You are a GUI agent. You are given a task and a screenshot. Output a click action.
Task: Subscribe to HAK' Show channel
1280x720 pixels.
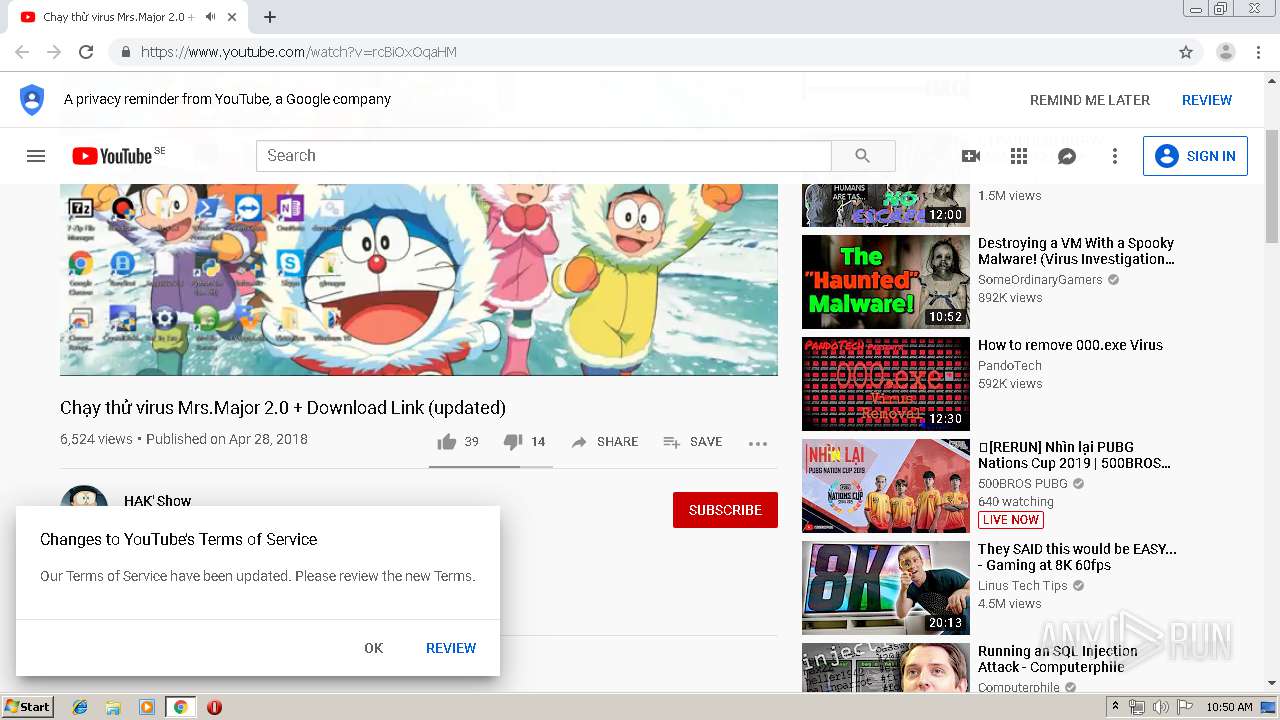(x=725, y=510)
